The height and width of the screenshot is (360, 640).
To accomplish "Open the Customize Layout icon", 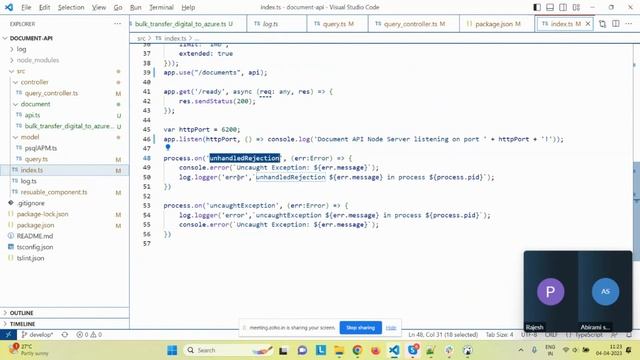I will (x=576, y=7).
